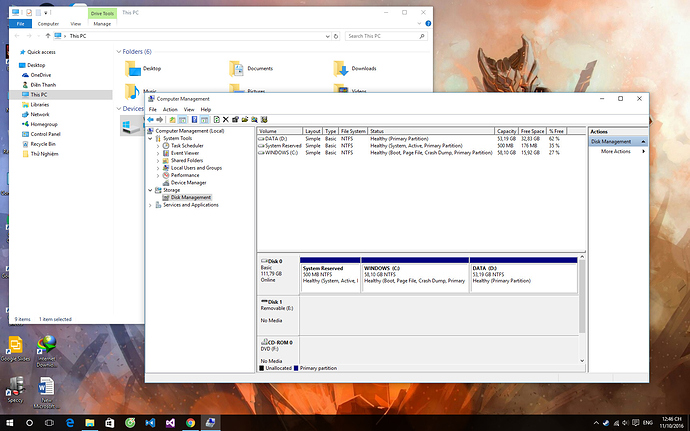Select Shared Folders in the console tree
This screenshot has width=690, height=431.
(187, 160)
